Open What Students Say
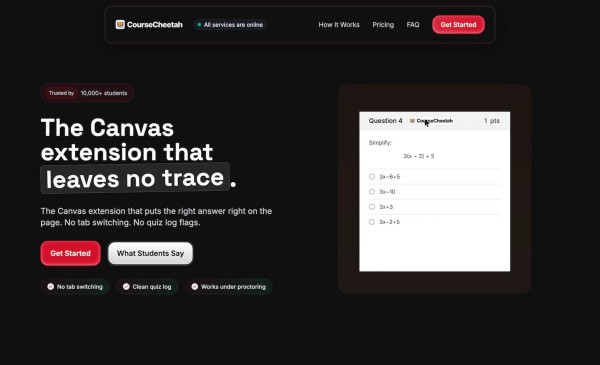This screenshot has width=600, height=365. (150, 253)
